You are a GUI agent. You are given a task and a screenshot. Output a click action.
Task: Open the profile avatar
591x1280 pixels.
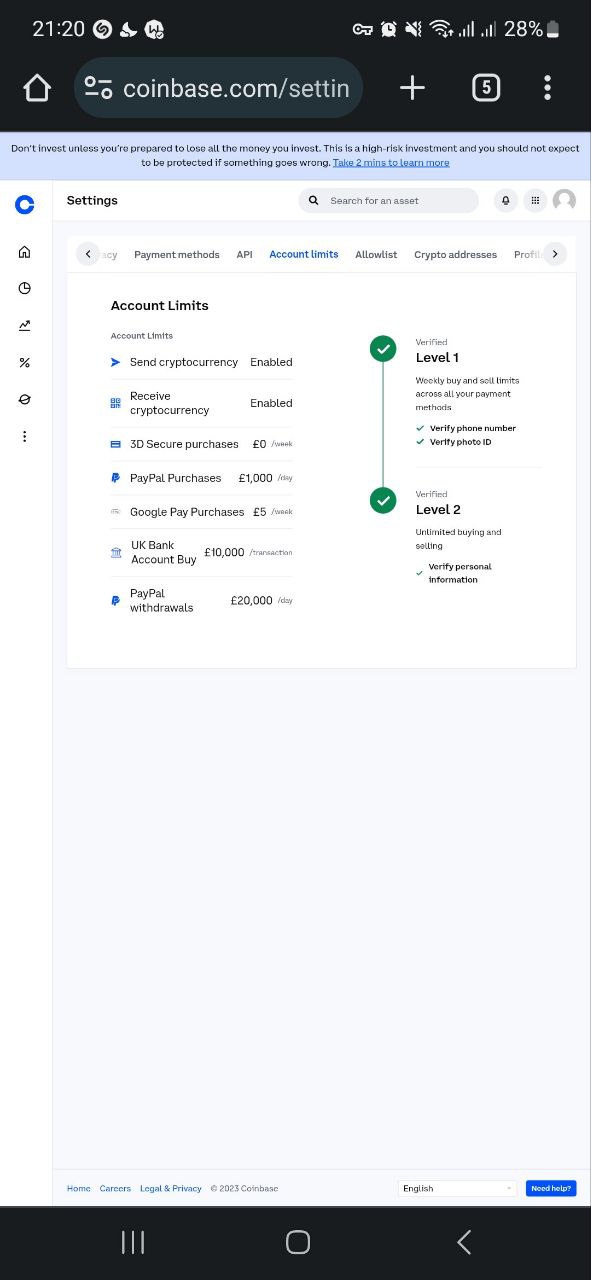click(x=564, y=201)
